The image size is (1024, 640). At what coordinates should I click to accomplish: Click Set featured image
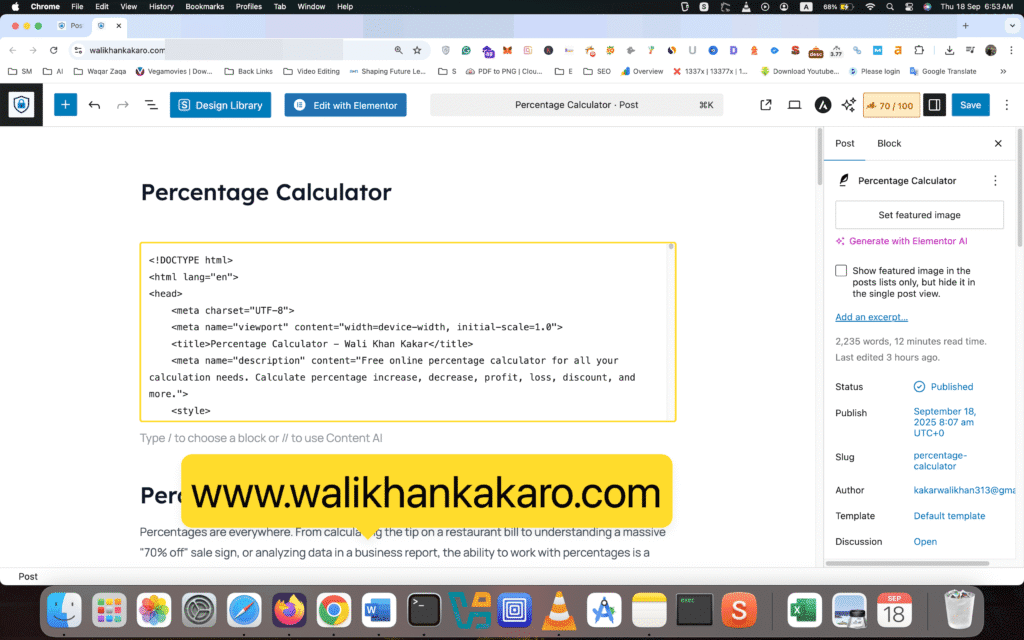point(918,214)
